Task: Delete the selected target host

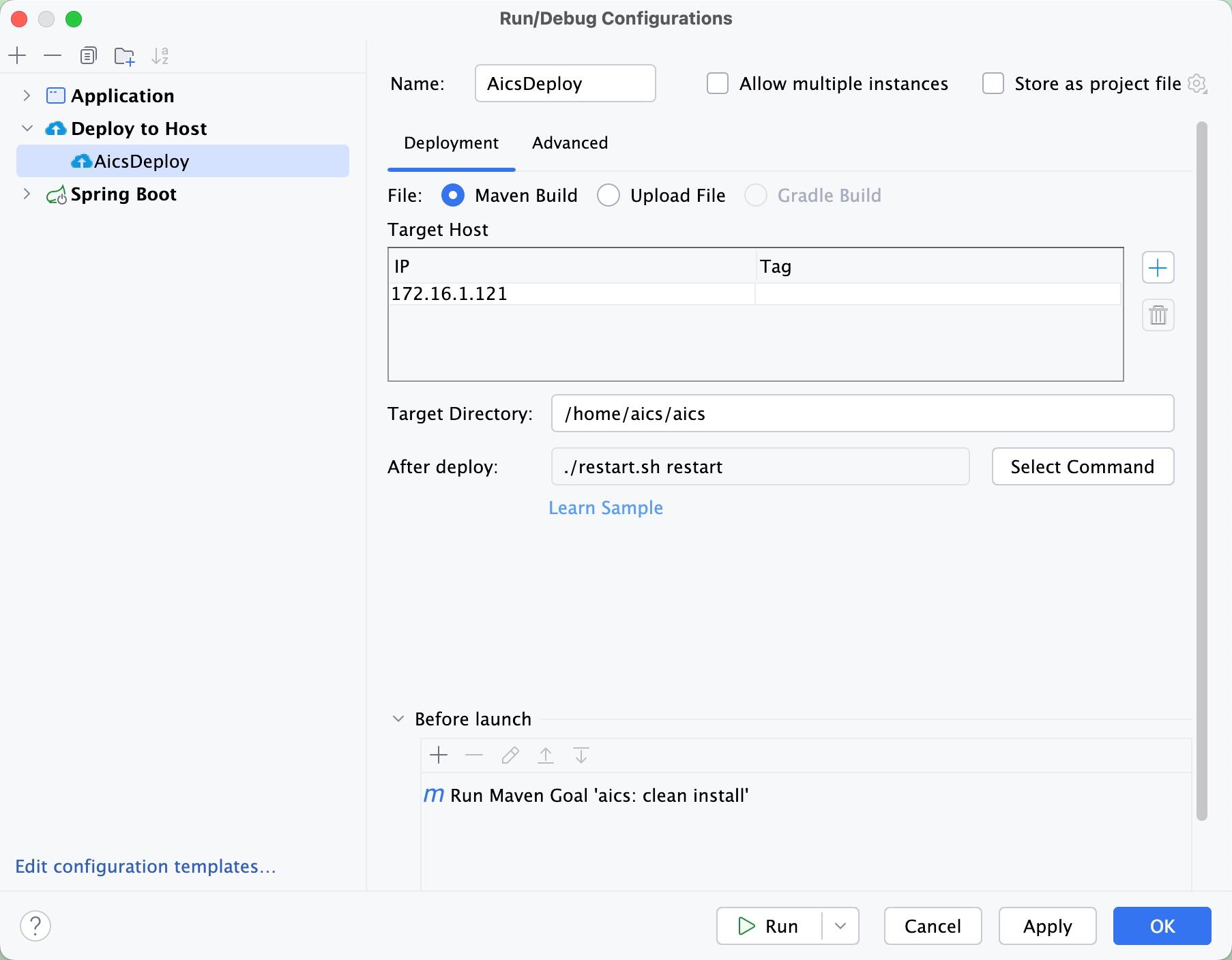Action: 1158,315
